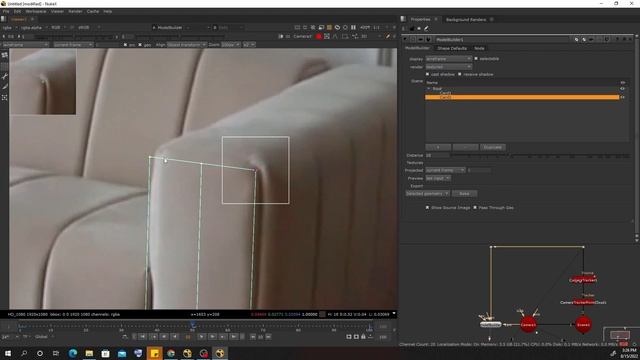Switch to the Background Renders tab

tap(466, 19)
